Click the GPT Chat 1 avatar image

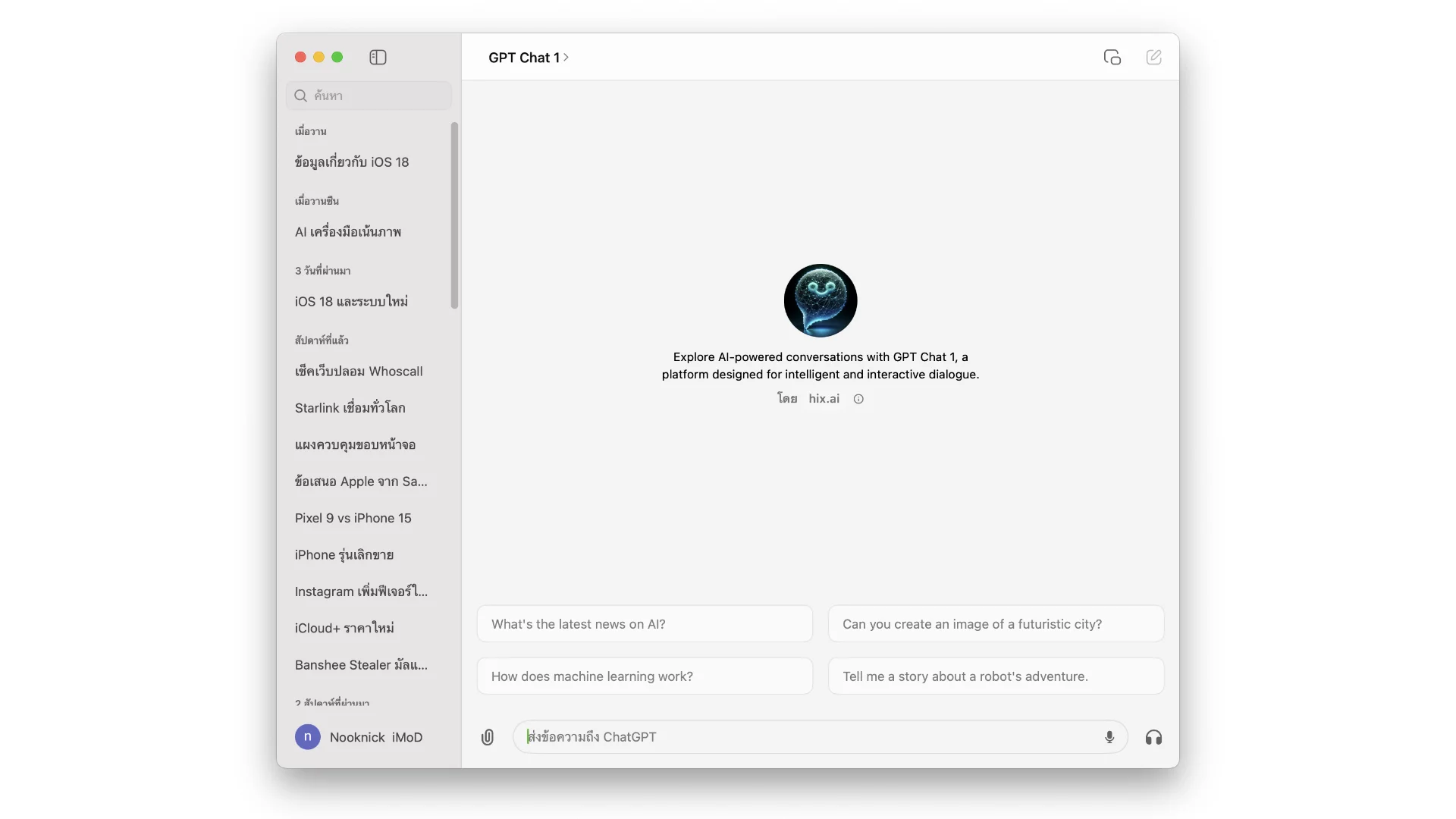click(x=820, y=300)
